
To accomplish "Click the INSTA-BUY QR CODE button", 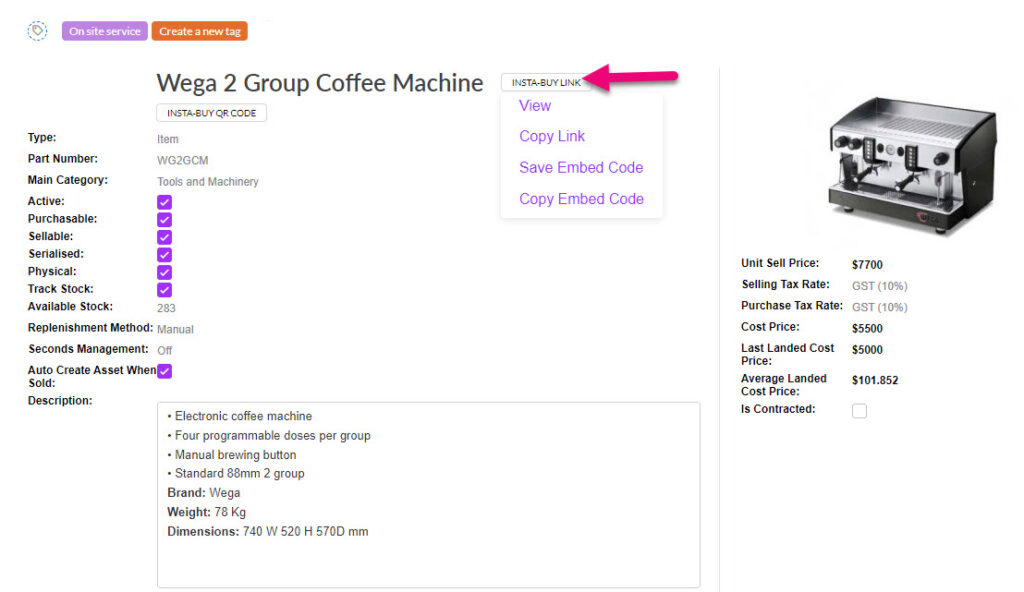I will [x=211, y=113].
